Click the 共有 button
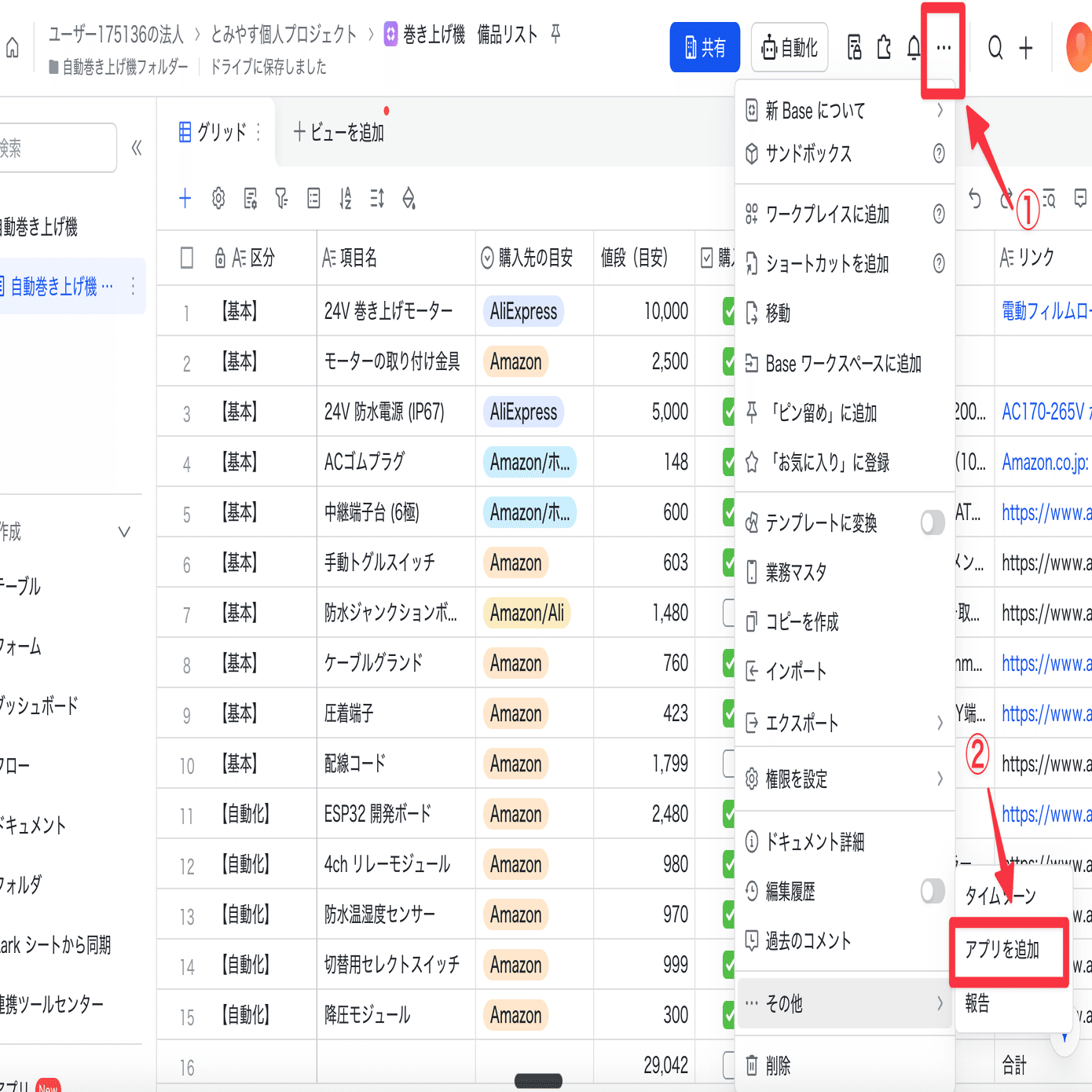The image size is (1092, 1092). click(x=705, y=47)
